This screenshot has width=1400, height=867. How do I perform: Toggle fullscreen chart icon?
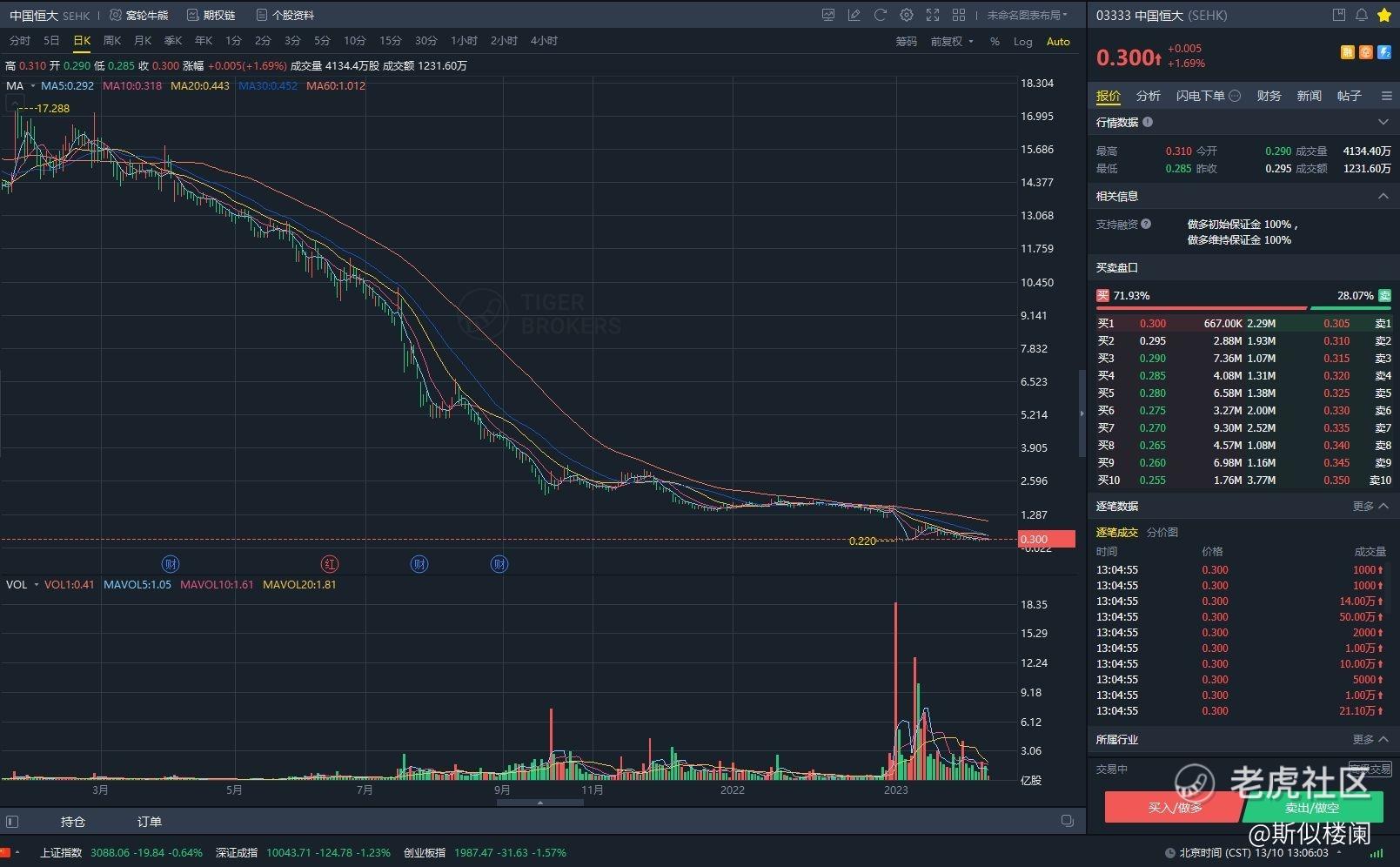click(933, 15)
